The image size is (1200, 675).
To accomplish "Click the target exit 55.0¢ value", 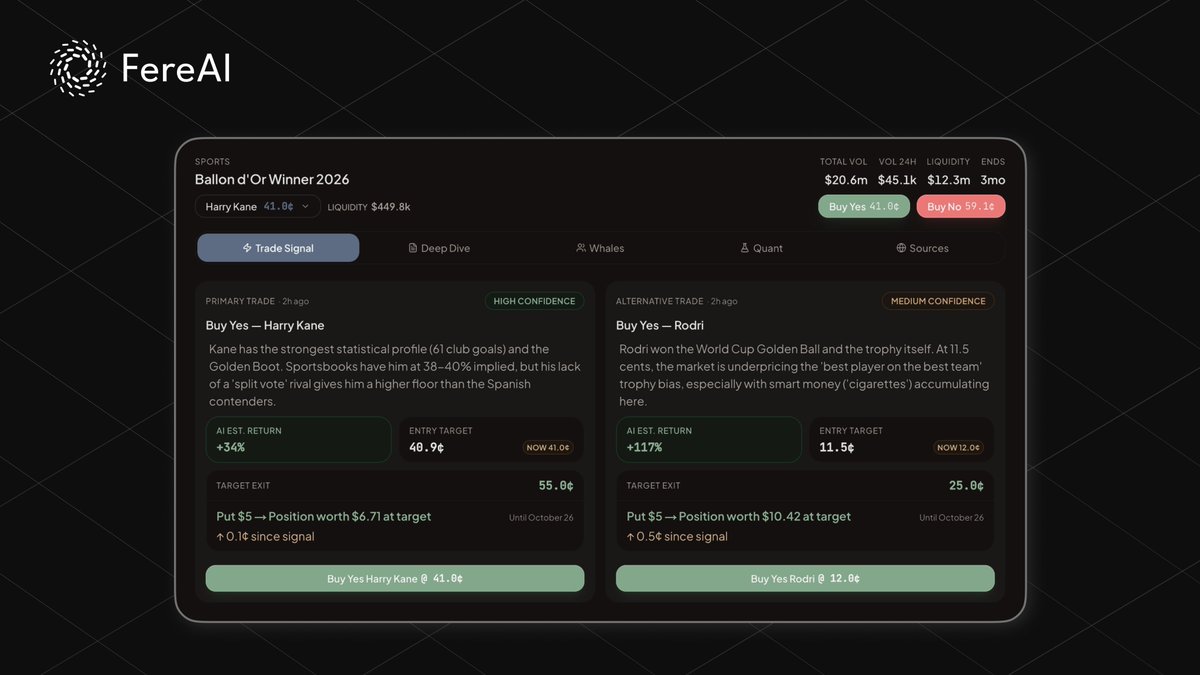I will click(556, 486).
